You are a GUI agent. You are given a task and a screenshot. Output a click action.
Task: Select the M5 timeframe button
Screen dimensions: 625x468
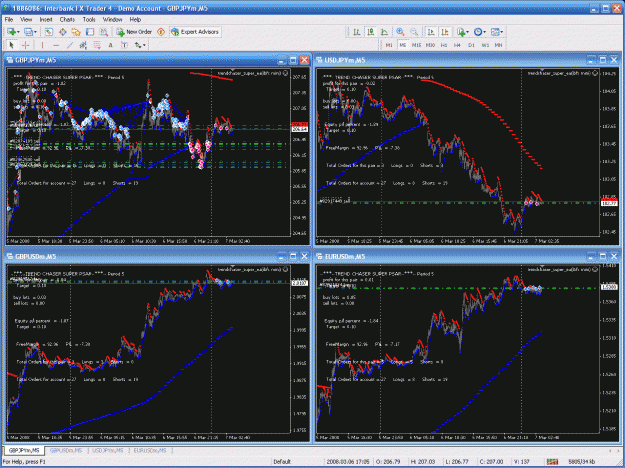click(x=403, y=45)
